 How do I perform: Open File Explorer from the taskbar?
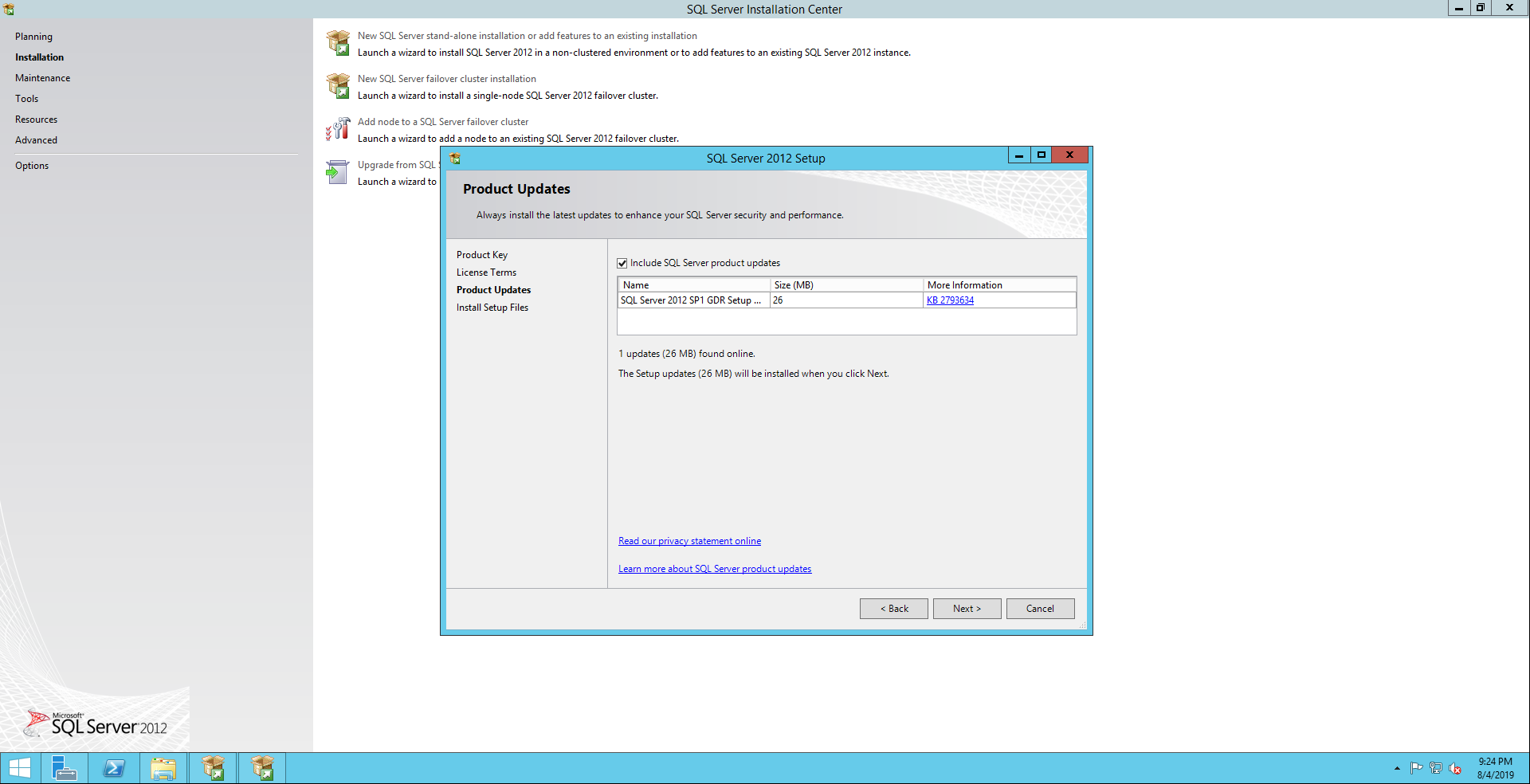[163, 768]
